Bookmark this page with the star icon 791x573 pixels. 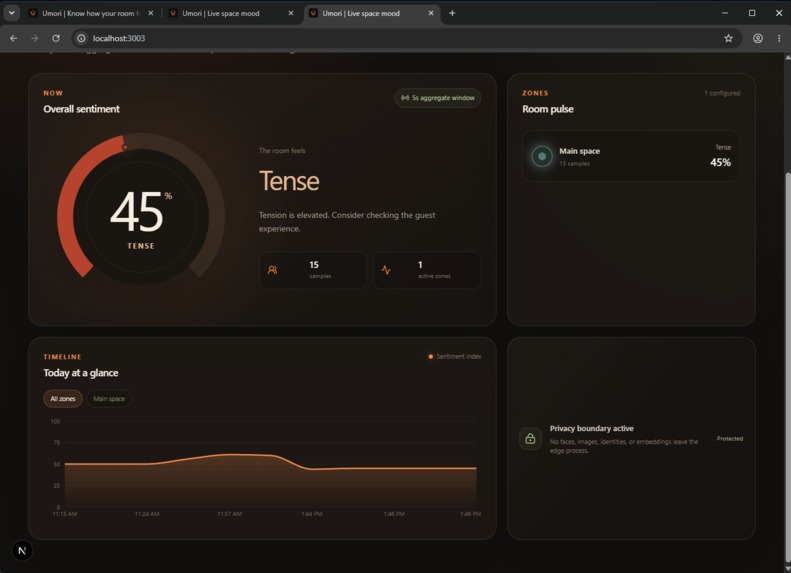728,38
